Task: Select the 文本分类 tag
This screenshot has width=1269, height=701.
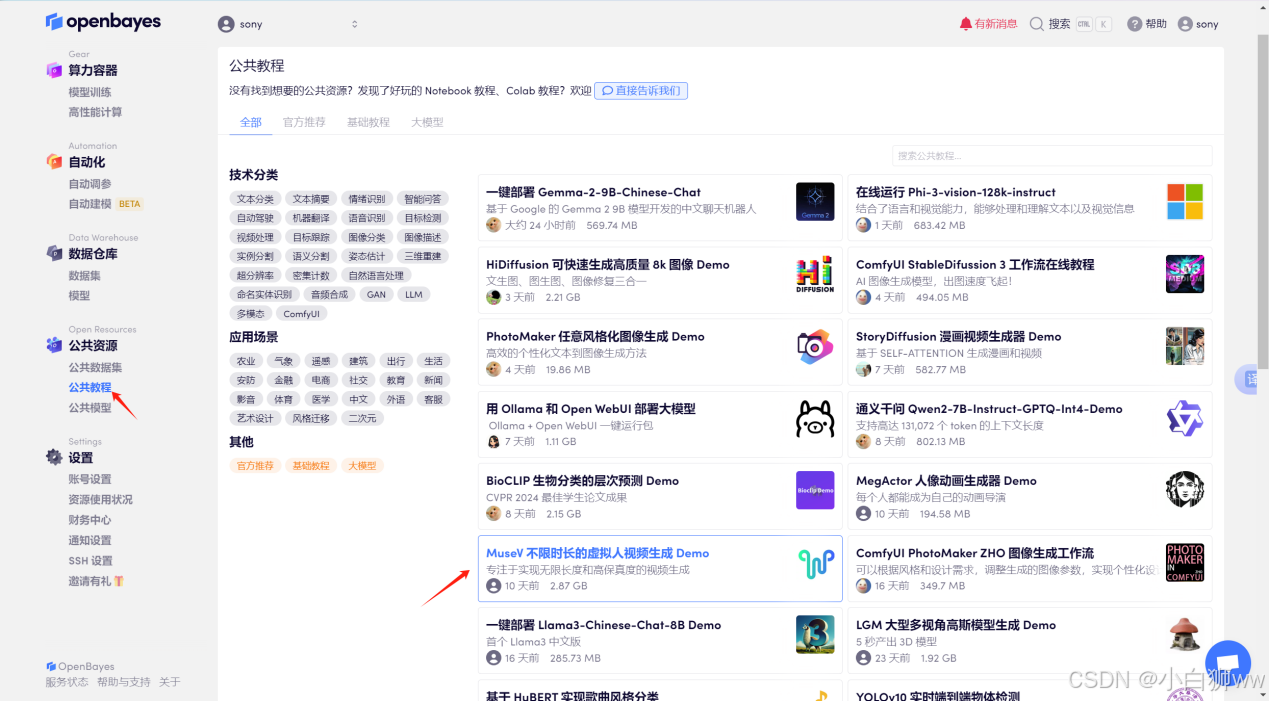Action: coord(255,199)
